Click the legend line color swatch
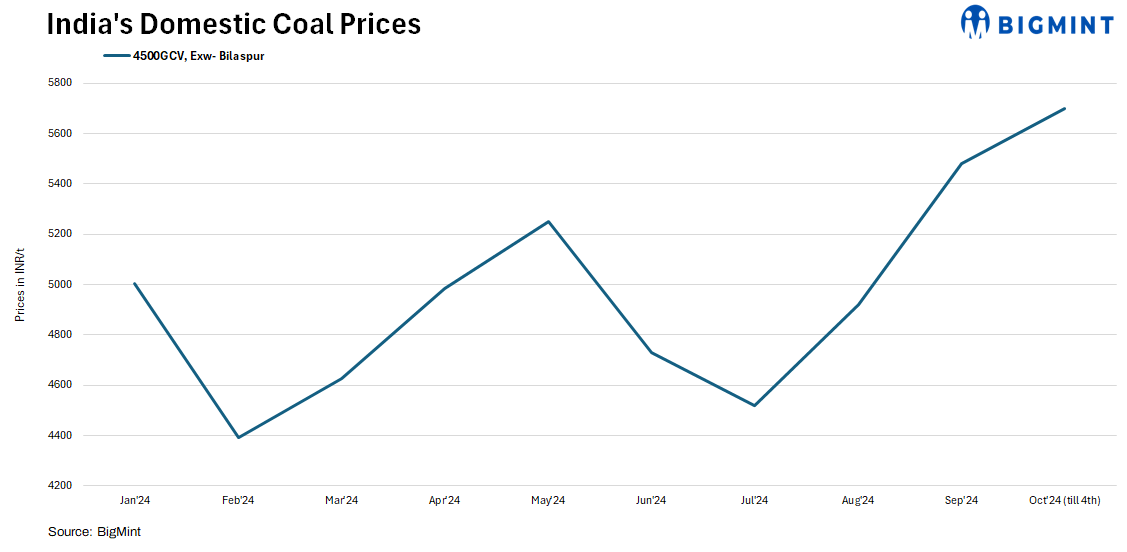Image resolution: width=1127 pixels, height=552 pixels. pos(116,56)
